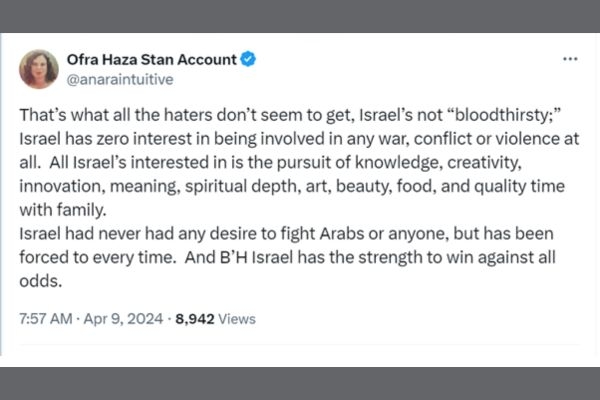Screen dimensions: 600x400
Task: Click the gray bar above the post
Action: (x=300, y=16)
